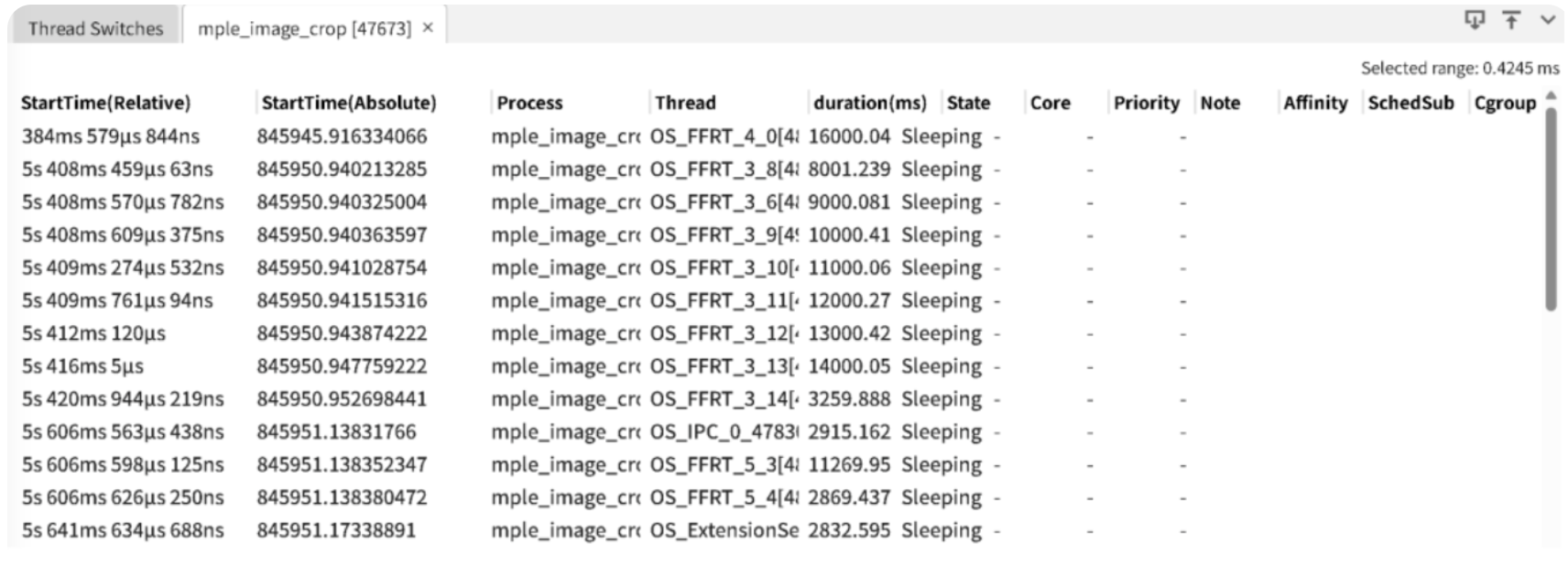Click the Priority column header
The height and width of the screenshot is (566, 1568).
pyautogui.click(x=1147, y=103)
